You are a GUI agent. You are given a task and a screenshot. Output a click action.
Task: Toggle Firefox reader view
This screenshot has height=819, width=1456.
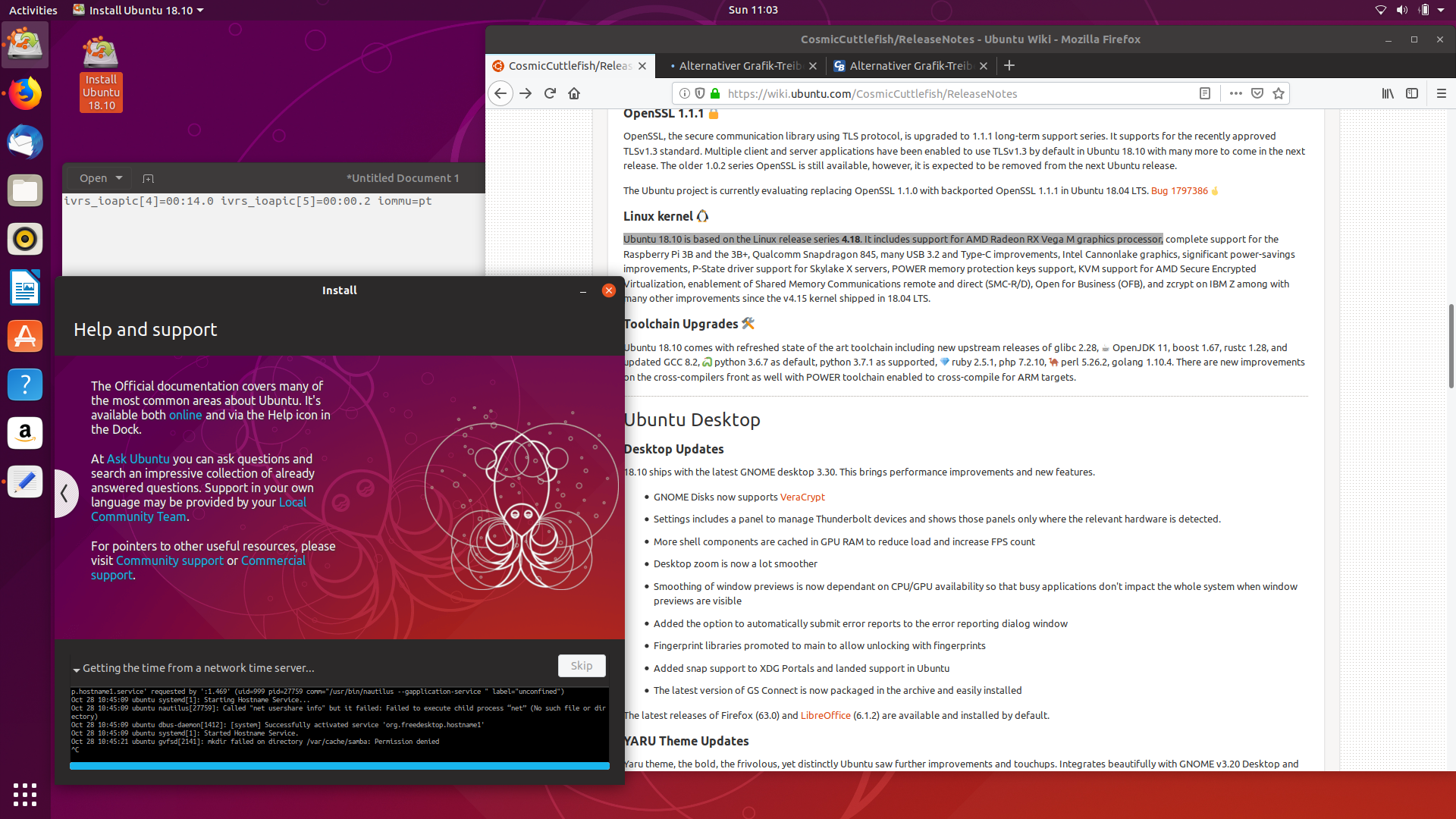tap(1205, 93)
